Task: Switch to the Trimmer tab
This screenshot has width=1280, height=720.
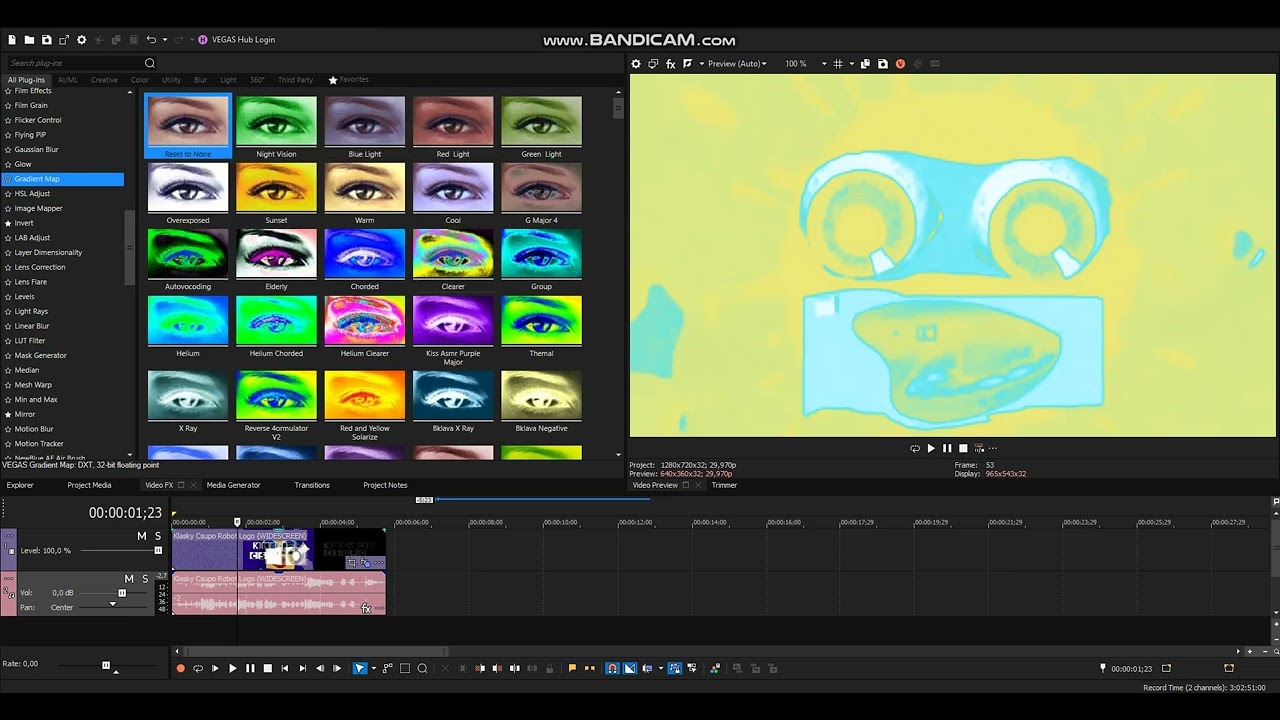Action: coord(724,485)
